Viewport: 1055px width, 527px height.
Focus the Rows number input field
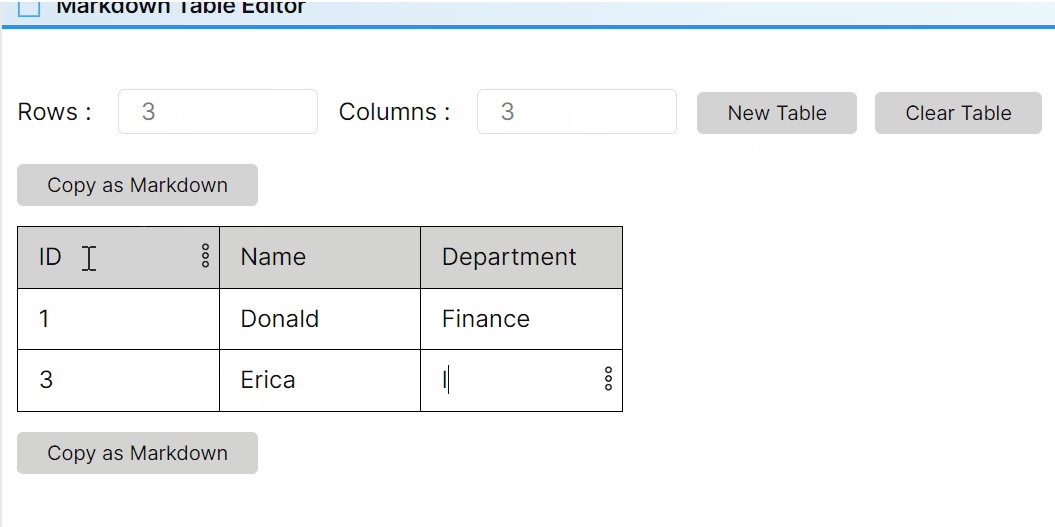click(217, 112)
